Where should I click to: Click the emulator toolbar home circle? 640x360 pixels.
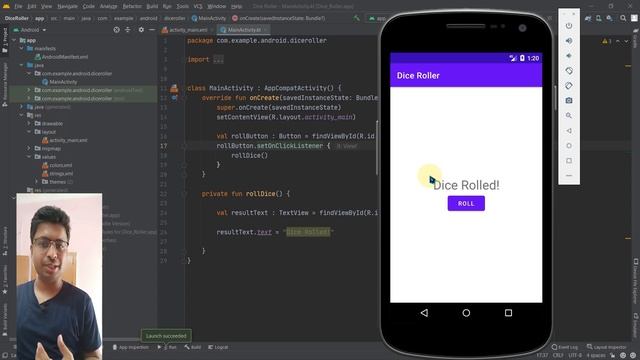569,146
